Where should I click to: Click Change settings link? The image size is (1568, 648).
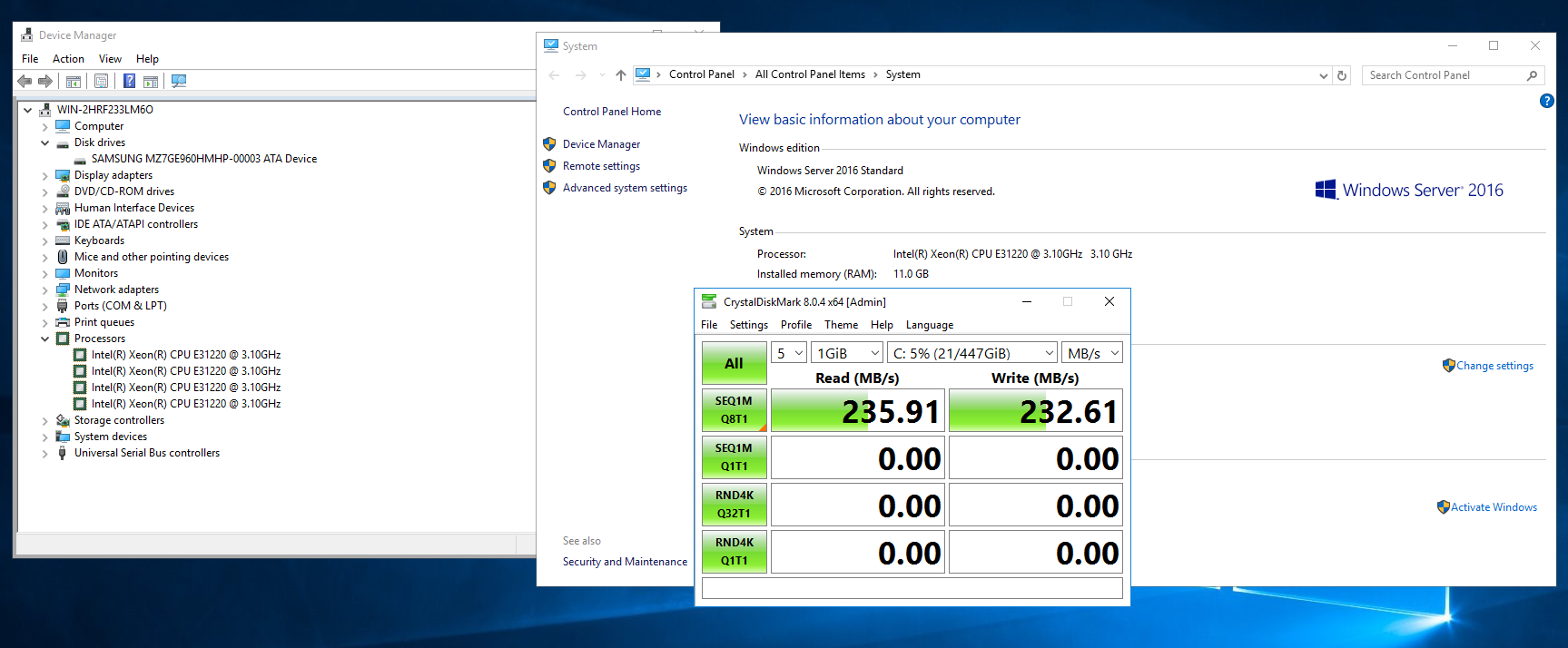tap(1494, 366)
